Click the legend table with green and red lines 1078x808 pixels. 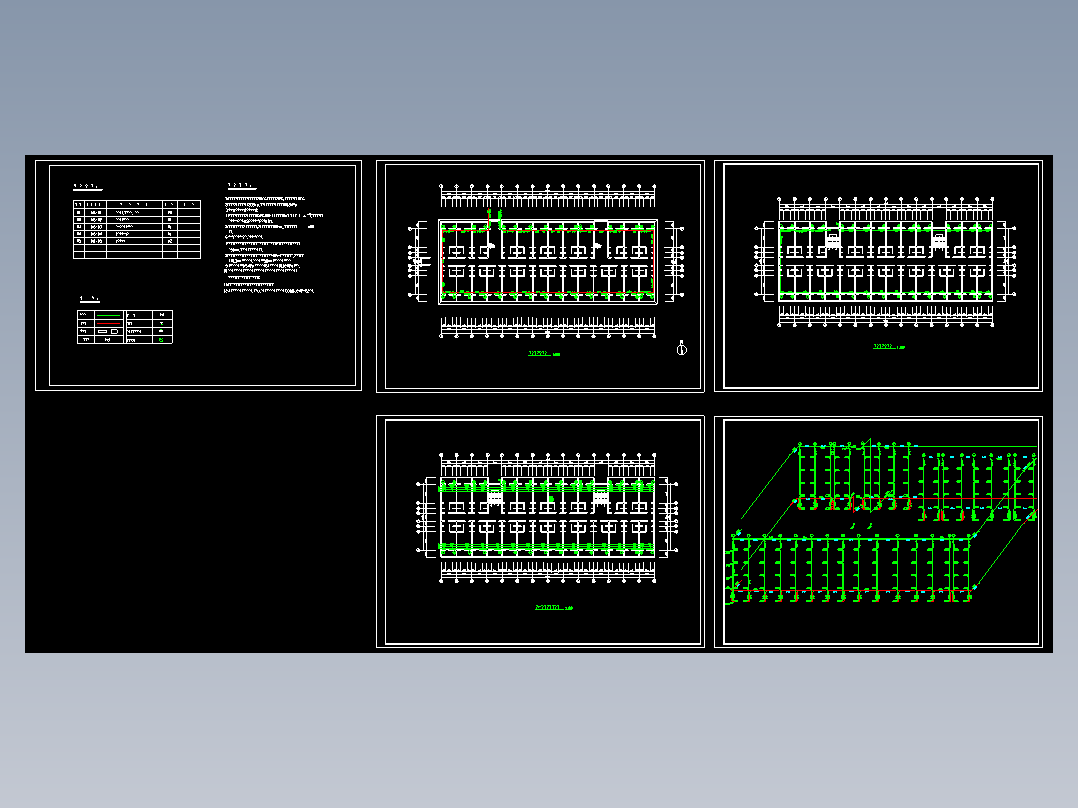coord(125,327)
